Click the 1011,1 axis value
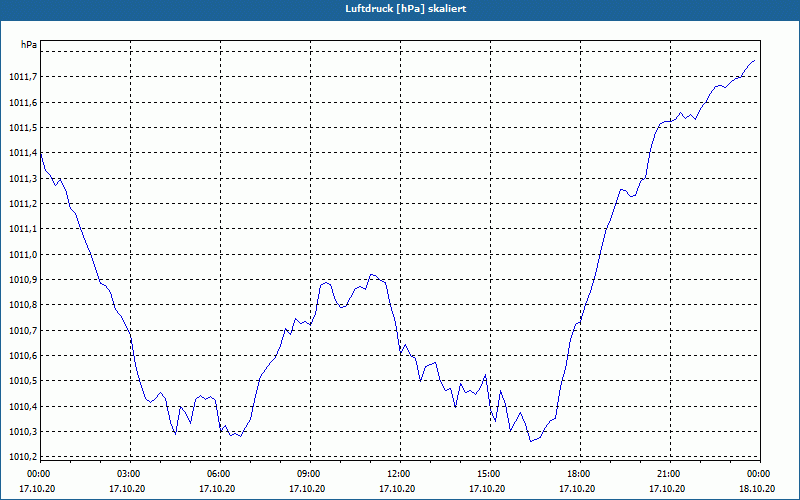The height and width of the screenshot is (500, 800). pyautogui.click(x=23, y=229)
